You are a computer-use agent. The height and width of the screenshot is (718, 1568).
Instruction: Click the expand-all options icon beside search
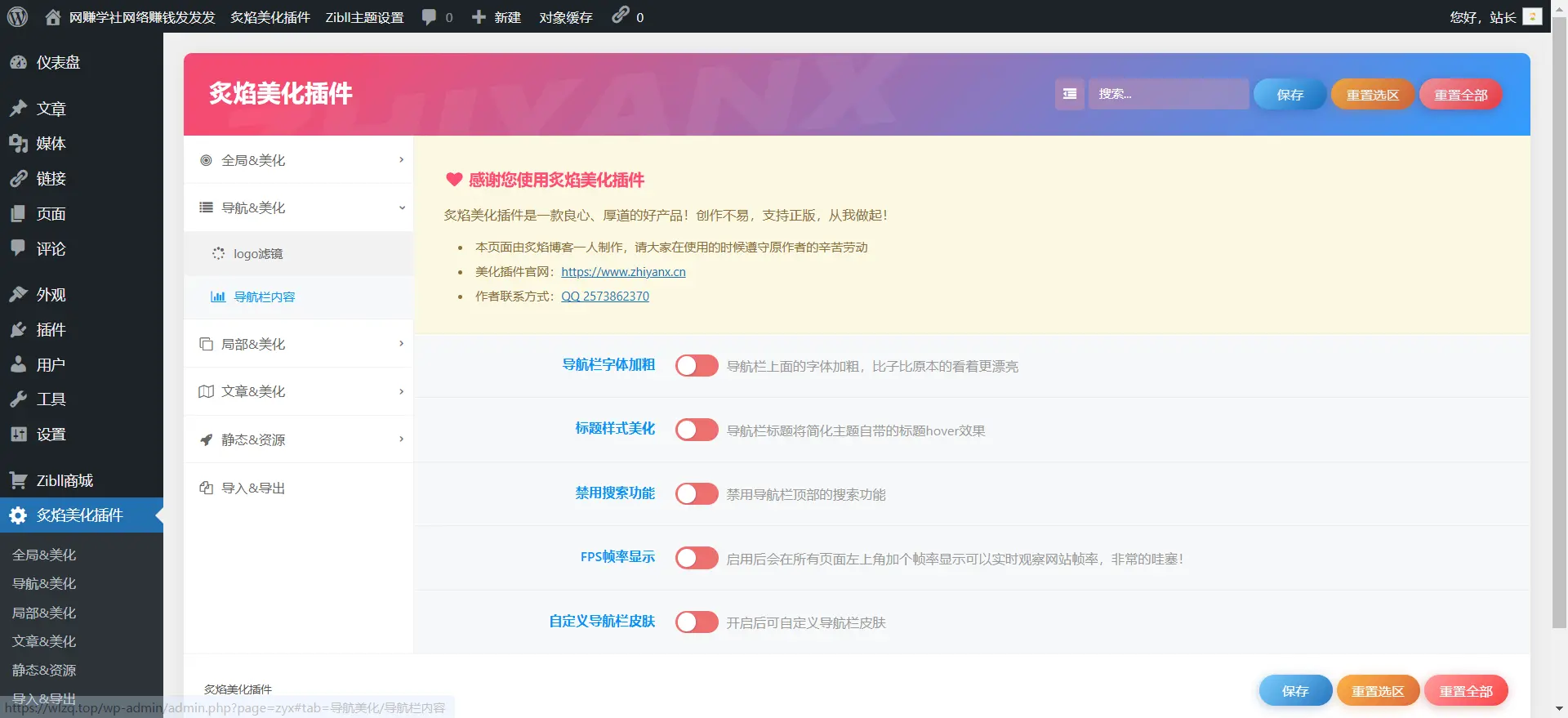click(x=1069, y=94)
